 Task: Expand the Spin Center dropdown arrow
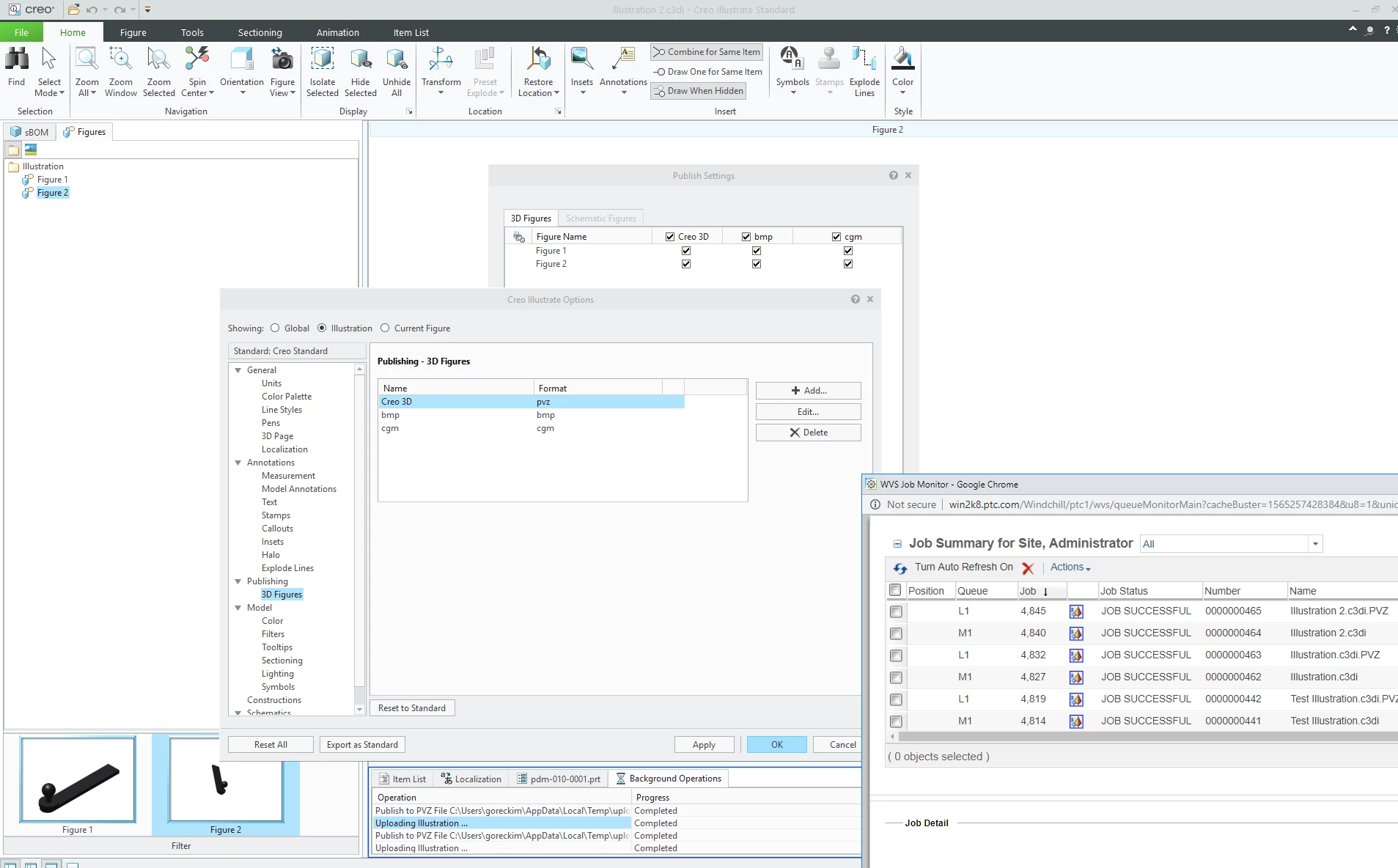pos(211,93)
